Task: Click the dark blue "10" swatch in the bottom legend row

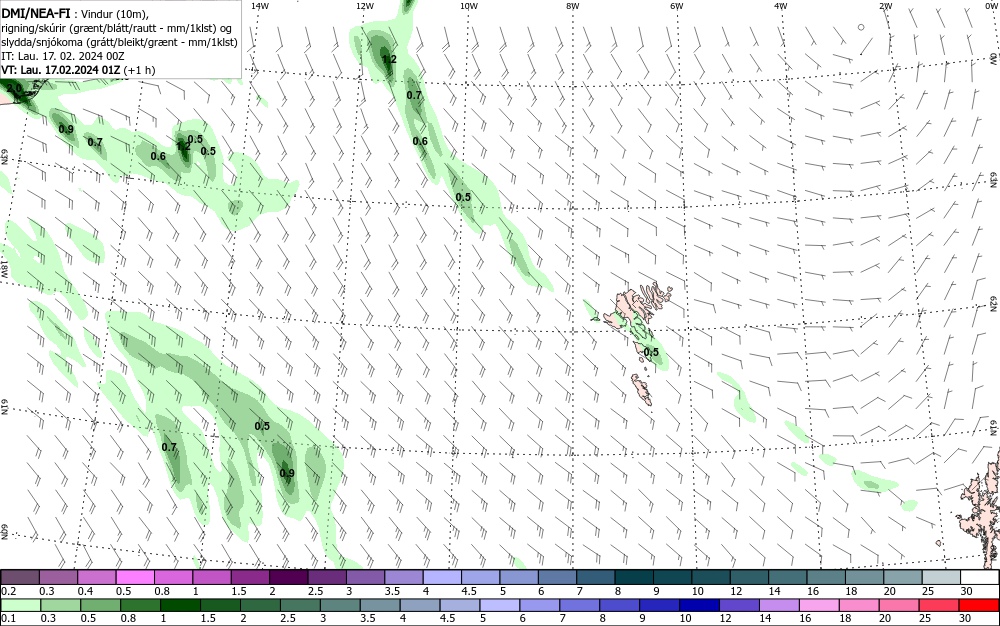Action: click(698, 605)
